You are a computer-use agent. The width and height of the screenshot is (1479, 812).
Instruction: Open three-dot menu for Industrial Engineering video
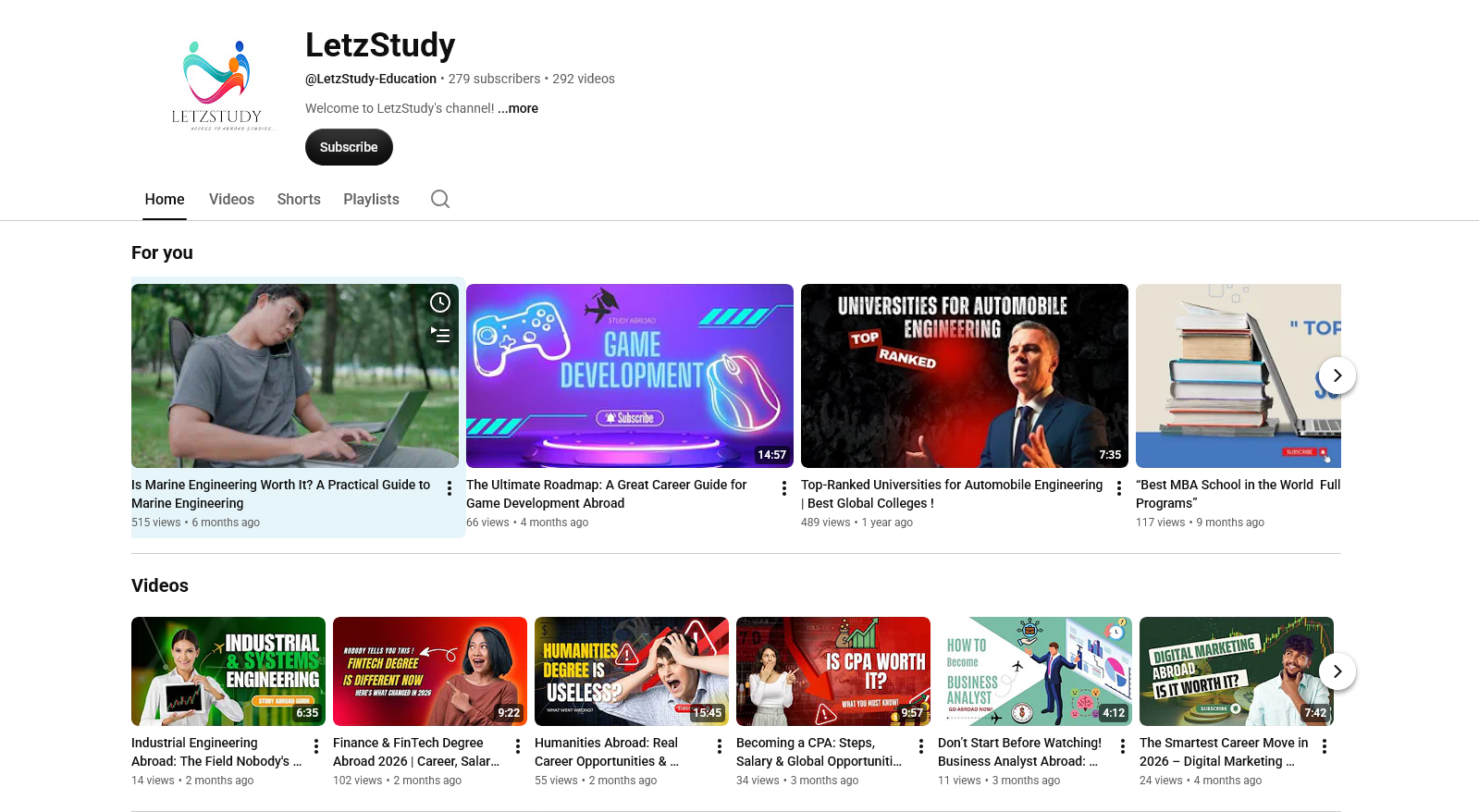[x=316, y=746]
